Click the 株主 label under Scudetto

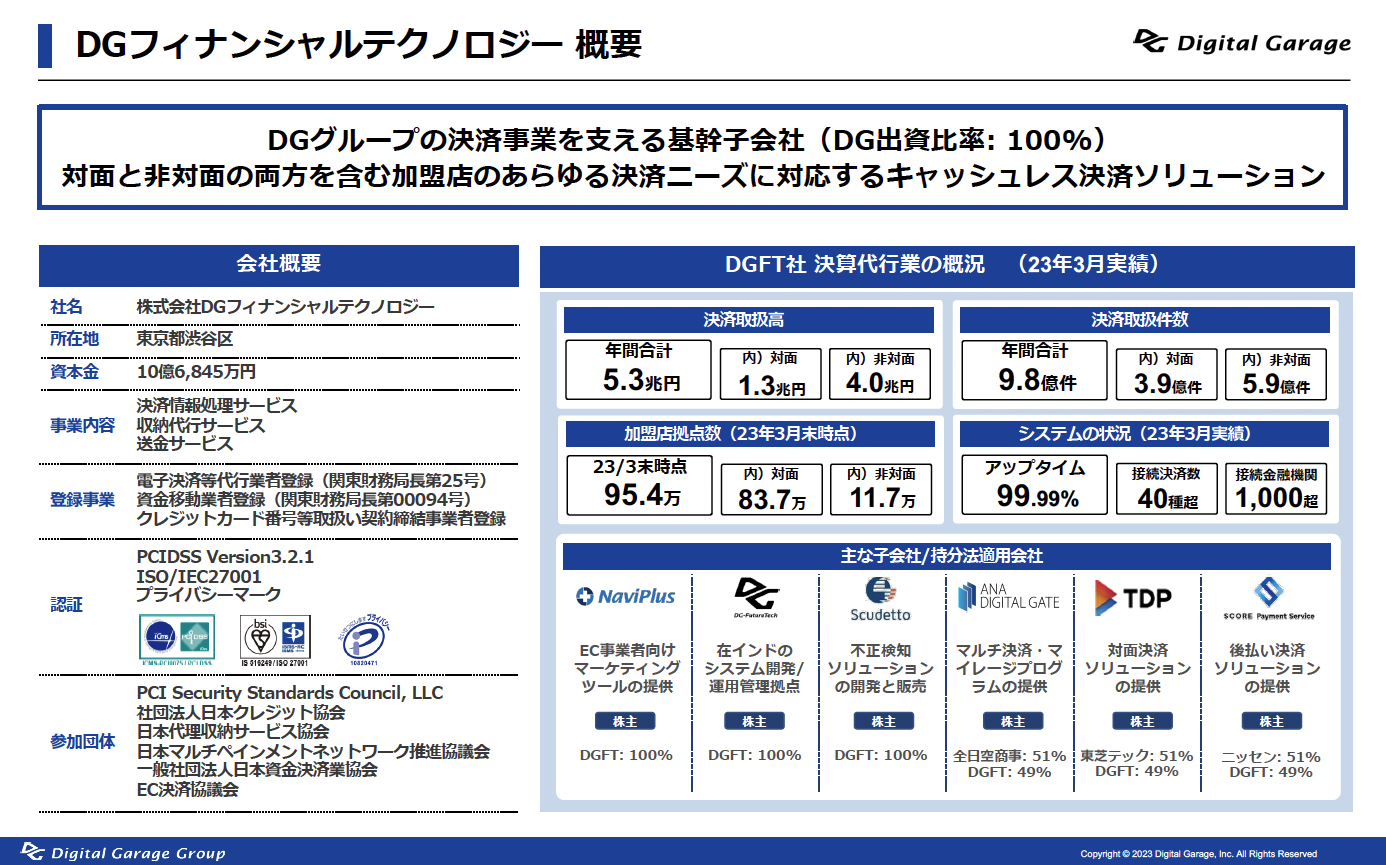pyautogui.click(x=884, y=721)
